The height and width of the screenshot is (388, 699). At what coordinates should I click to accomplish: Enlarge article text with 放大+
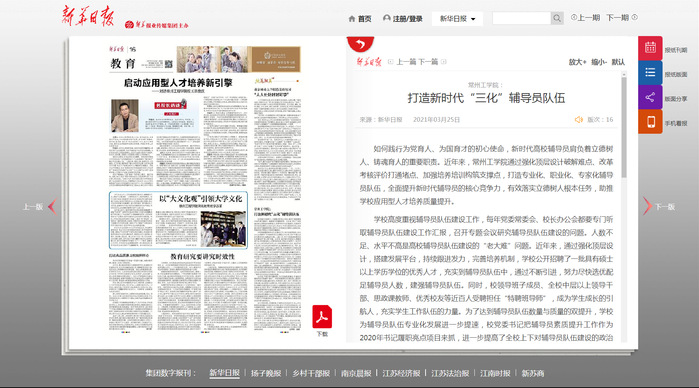577,62
